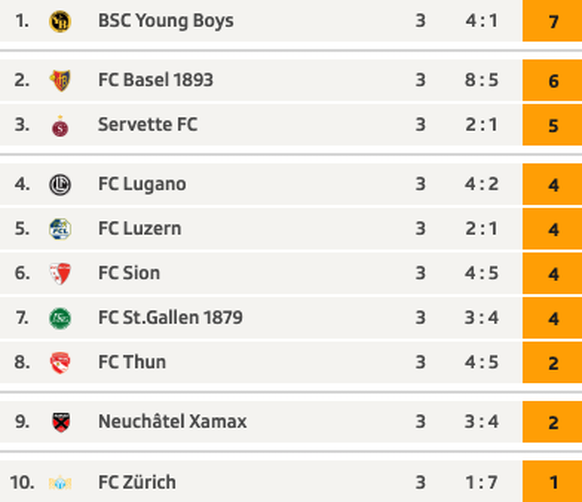Select the Servette FC team name
The image size is (582, 502).
(148, 124)
